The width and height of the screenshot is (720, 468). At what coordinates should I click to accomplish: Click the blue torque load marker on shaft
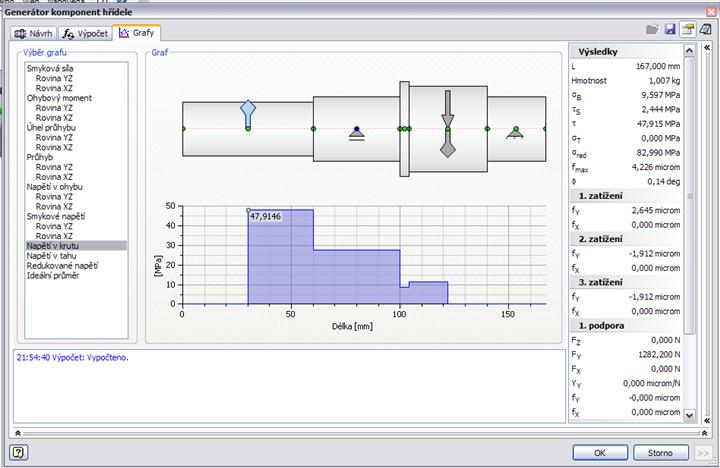pos(248,112)
